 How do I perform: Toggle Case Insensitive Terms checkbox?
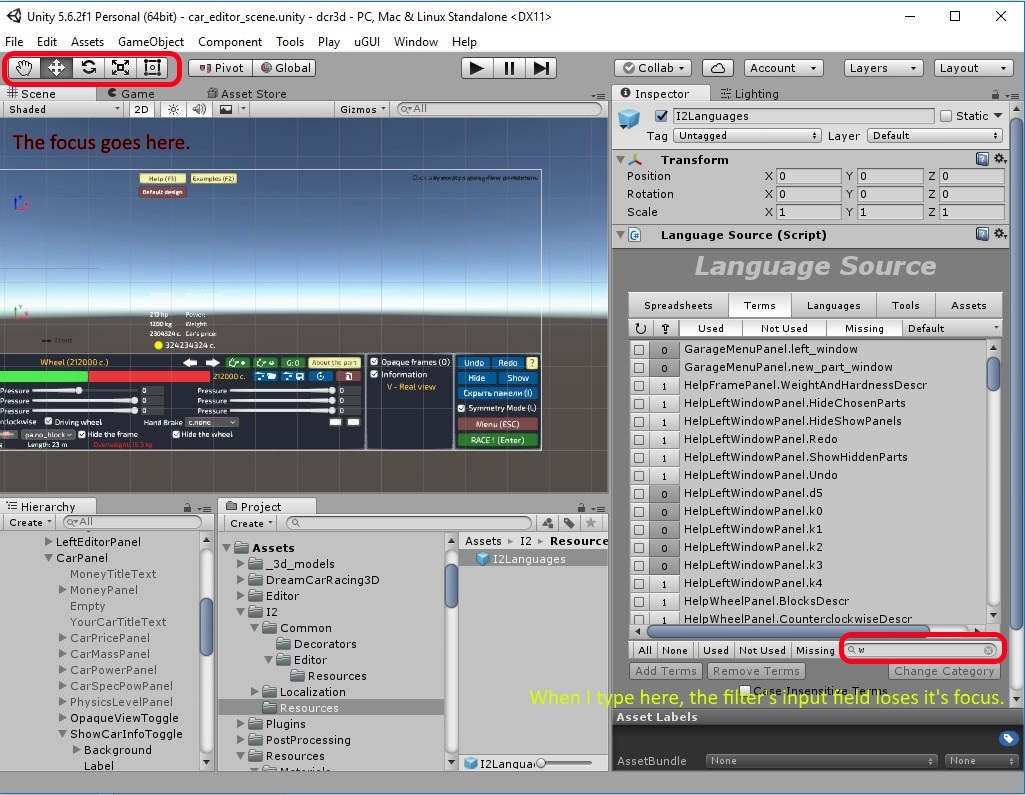(745, 690)
